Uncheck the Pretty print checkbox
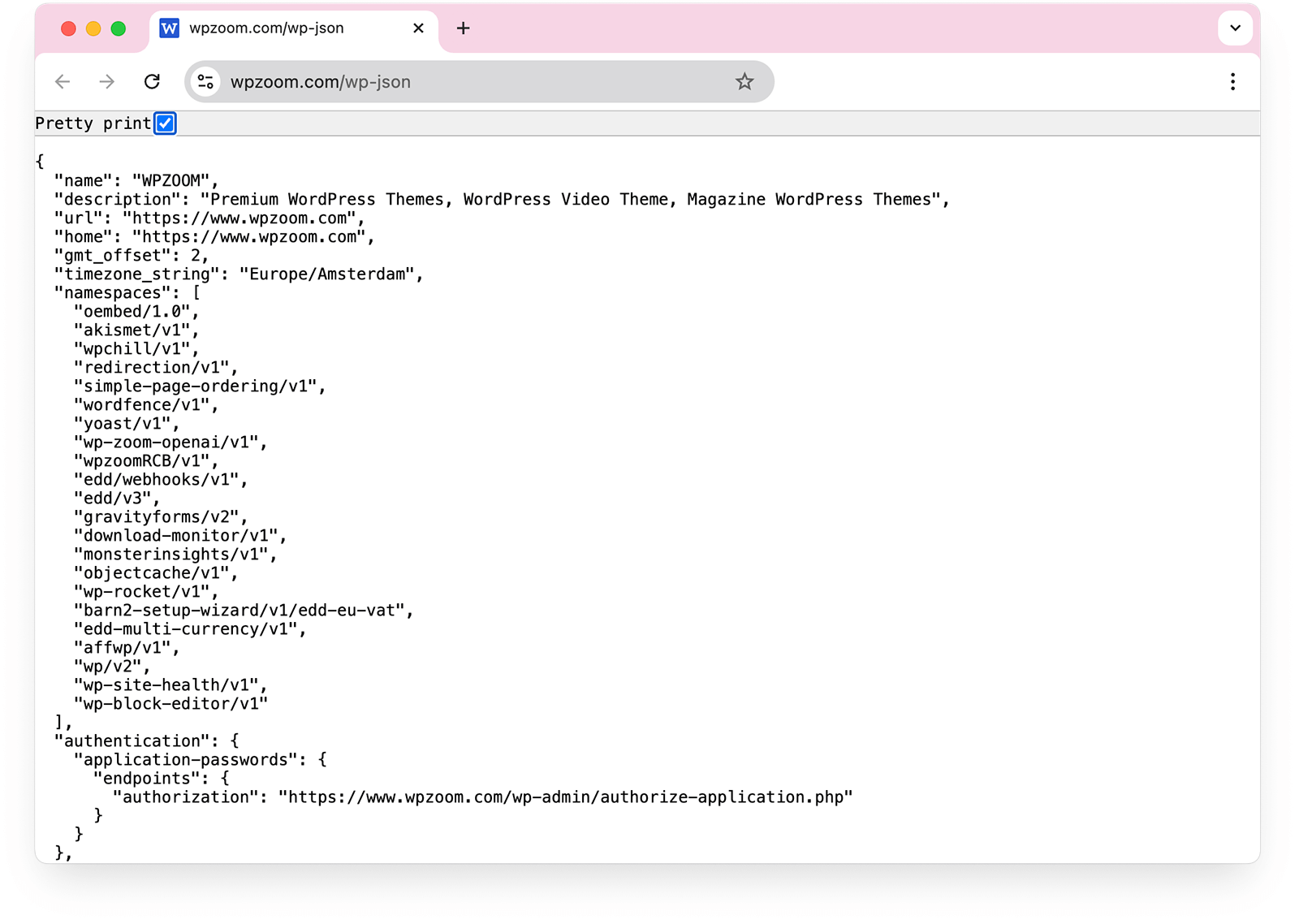The width and height of the screenshot is (1299, 924). click(x=165, y=123)
